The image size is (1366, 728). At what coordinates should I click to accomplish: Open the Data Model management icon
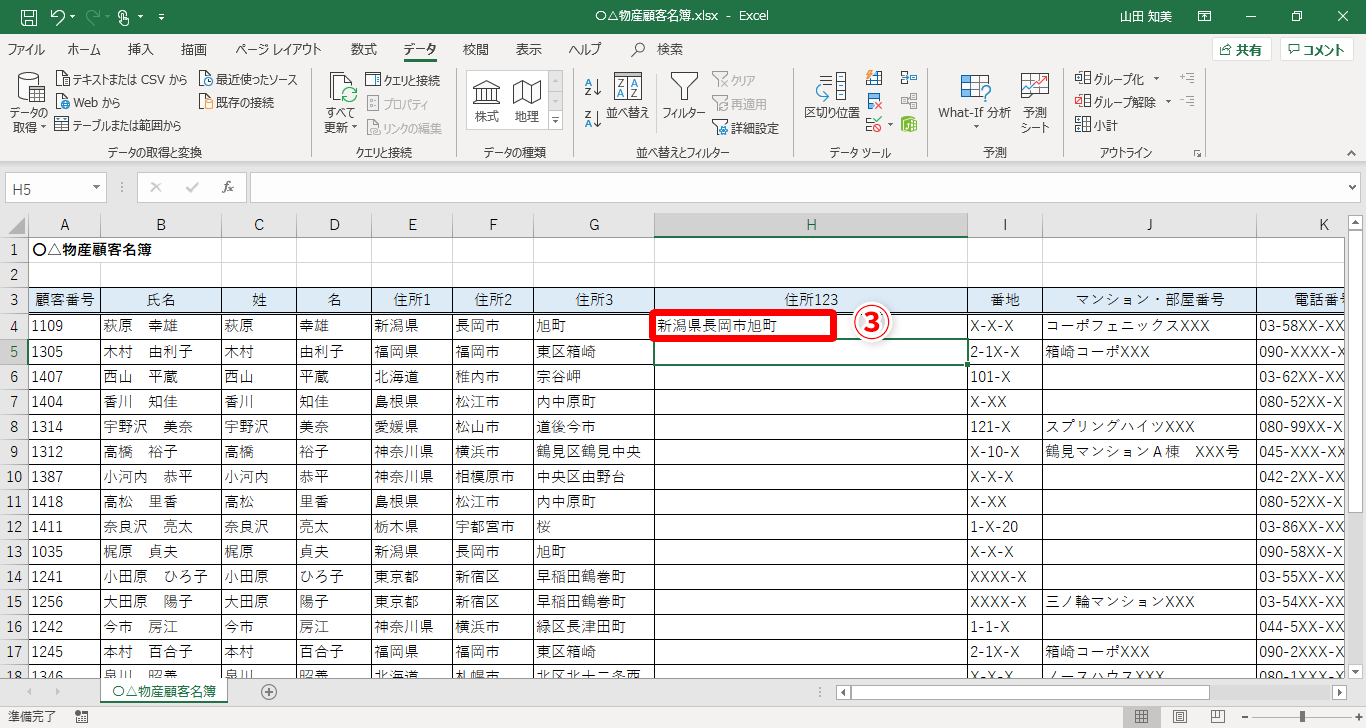point(909,125)
